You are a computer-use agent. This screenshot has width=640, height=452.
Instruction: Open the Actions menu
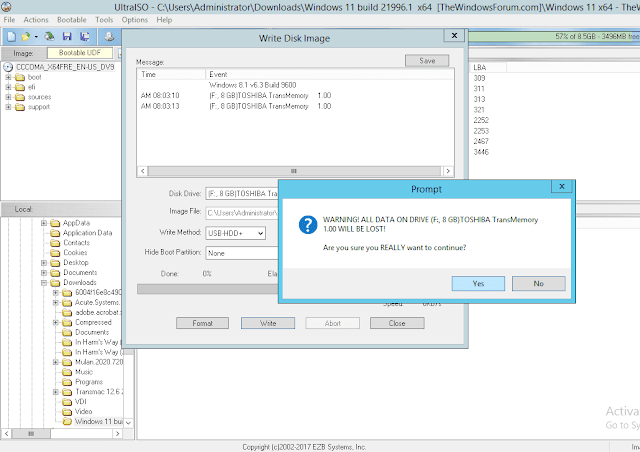tap(36, 20)
